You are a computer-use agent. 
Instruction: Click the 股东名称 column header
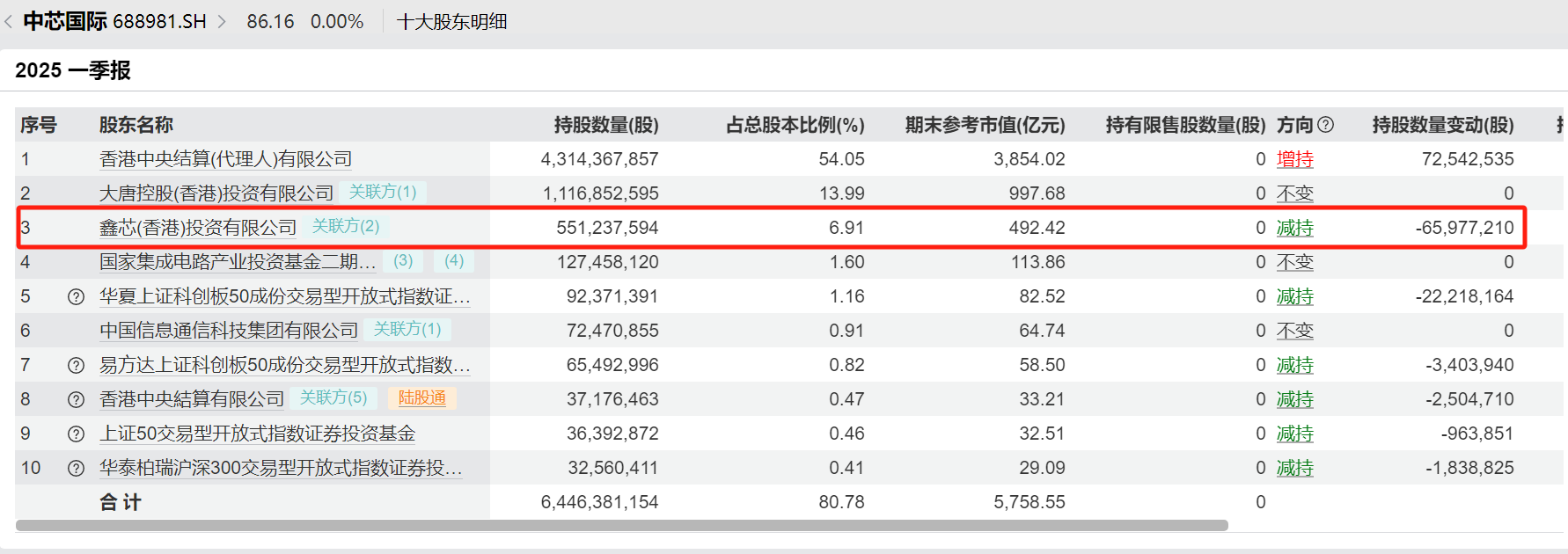click(136, 125)
